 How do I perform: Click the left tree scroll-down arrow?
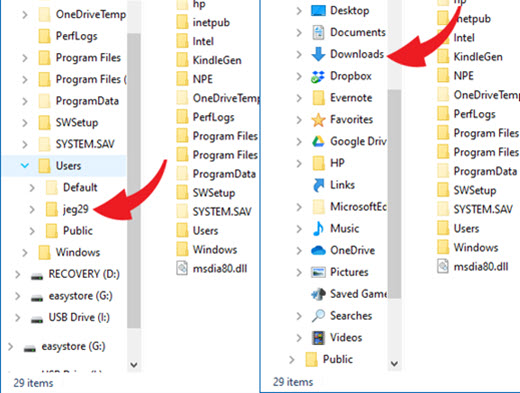tap(134, 365)
